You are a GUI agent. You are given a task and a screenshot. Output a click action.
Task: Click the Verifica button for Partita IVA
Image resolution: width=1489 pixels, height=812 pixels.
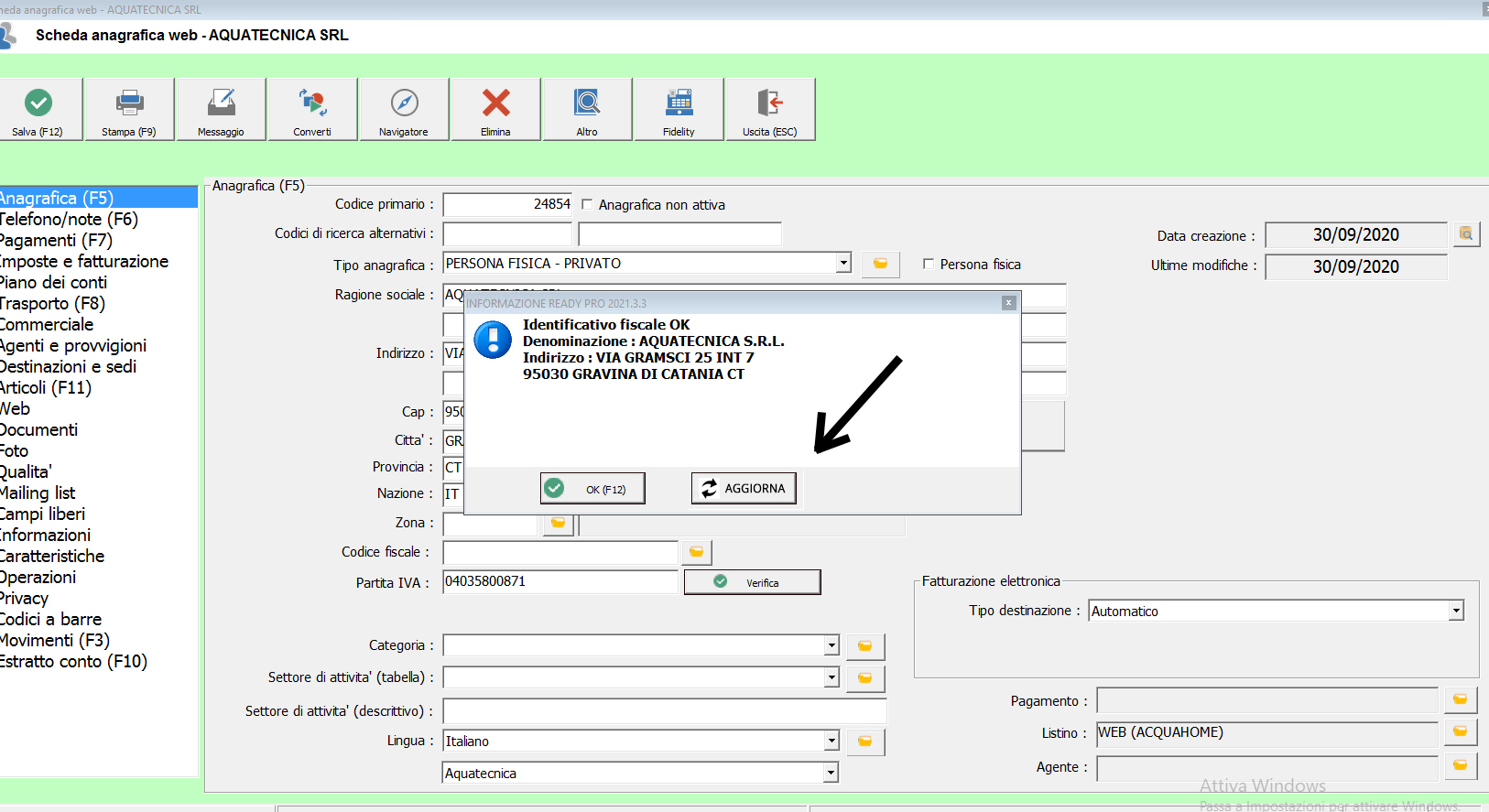[x=752, y=582]
